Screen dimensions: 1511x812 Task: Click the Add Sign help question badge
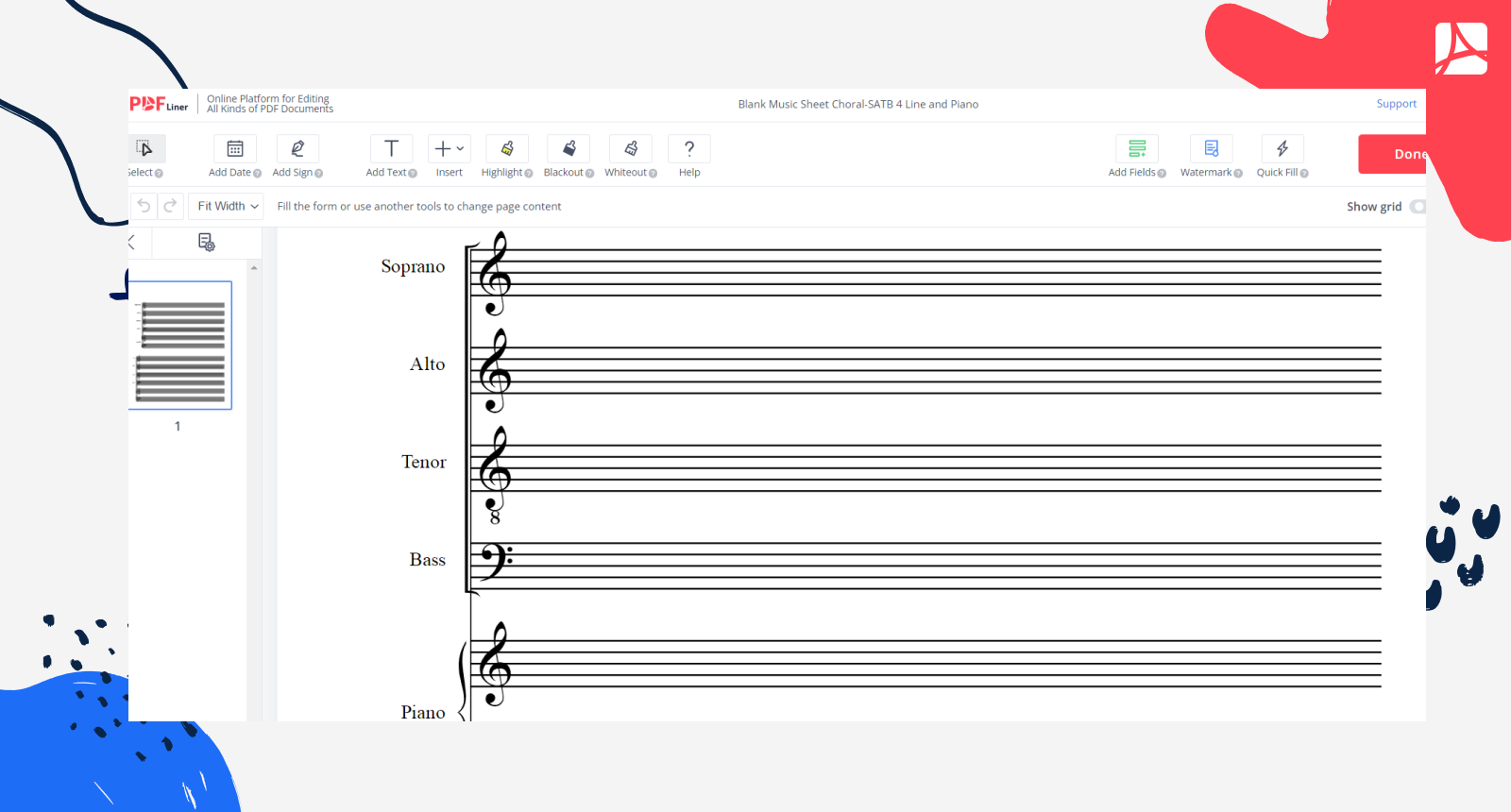pyautogui.click(x=318, y=174)
